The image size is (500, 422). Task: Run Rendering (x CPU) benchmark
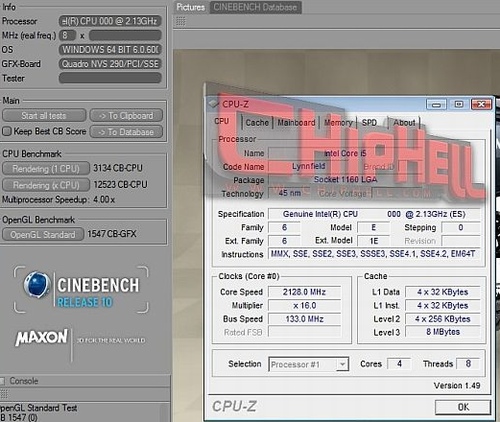(46, 185)
